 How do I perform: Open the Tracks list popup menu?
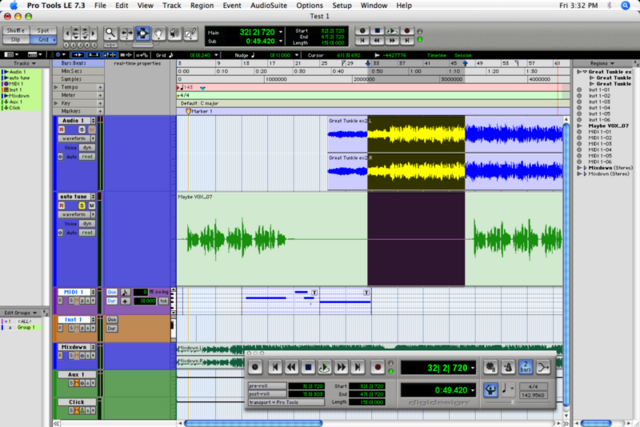(24, 63)
